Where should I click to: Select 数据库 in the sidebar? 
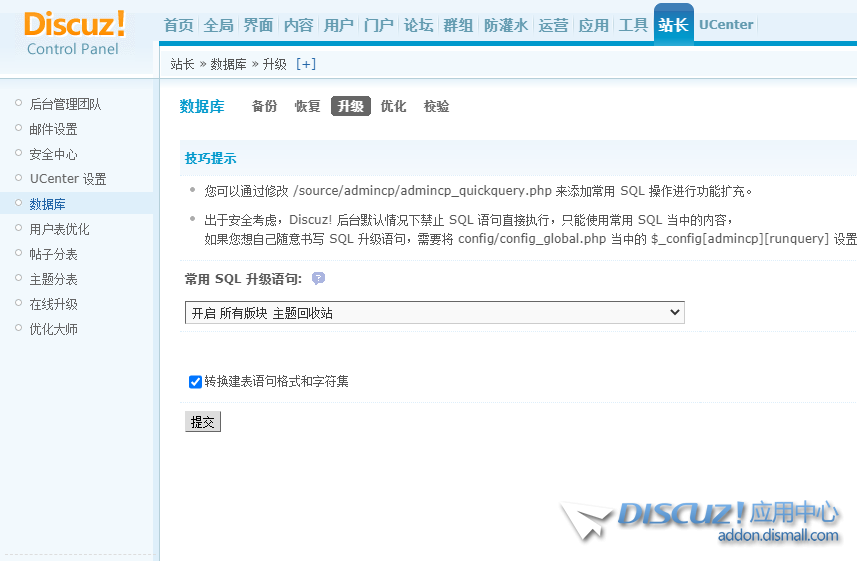pos(48,204)
